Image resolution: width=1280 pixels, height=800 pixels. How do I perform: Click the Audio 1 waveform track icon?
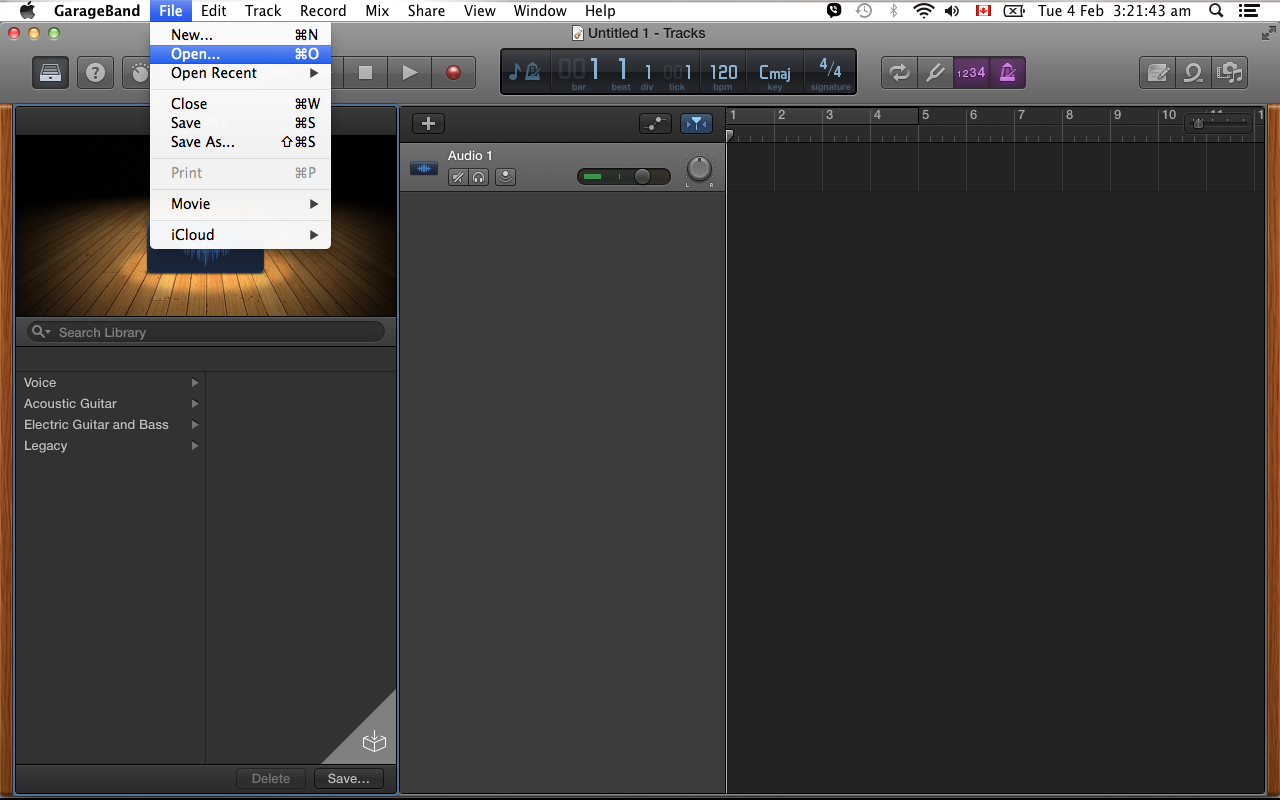click(424, 168)
